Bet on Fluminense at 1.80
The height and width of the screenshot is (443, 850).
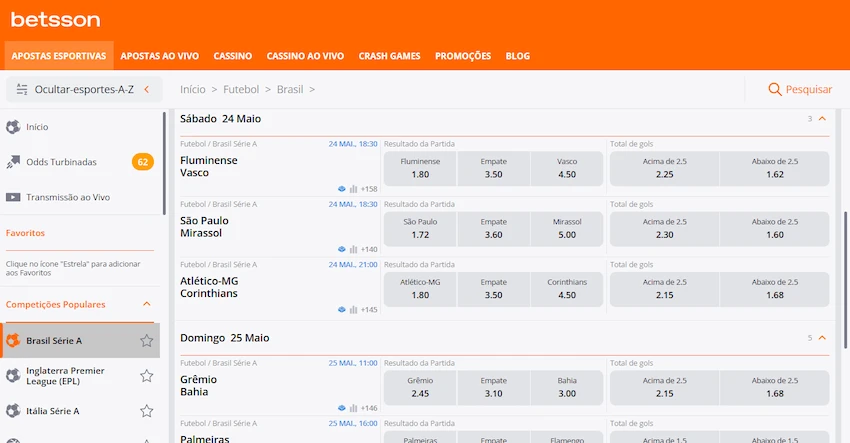point(420,169)
